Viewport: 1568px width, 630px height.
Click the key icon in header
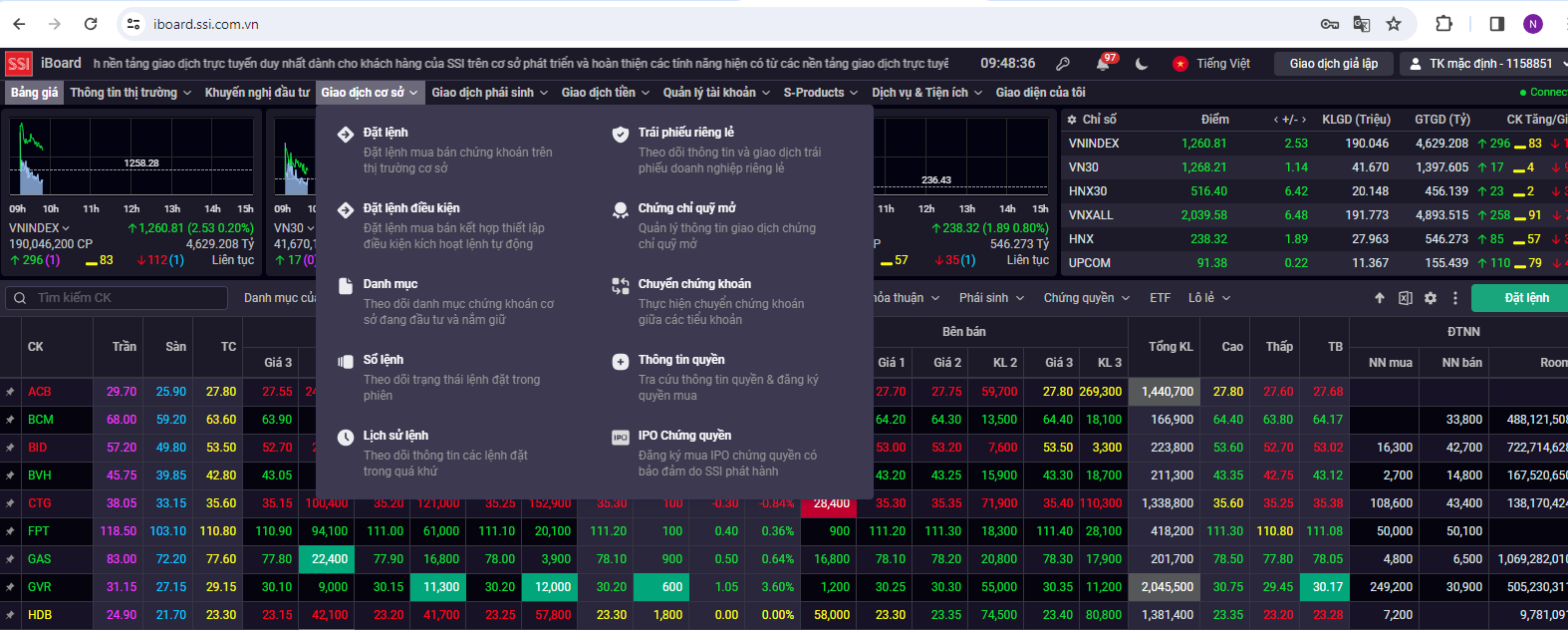(x=1063, y=64)
